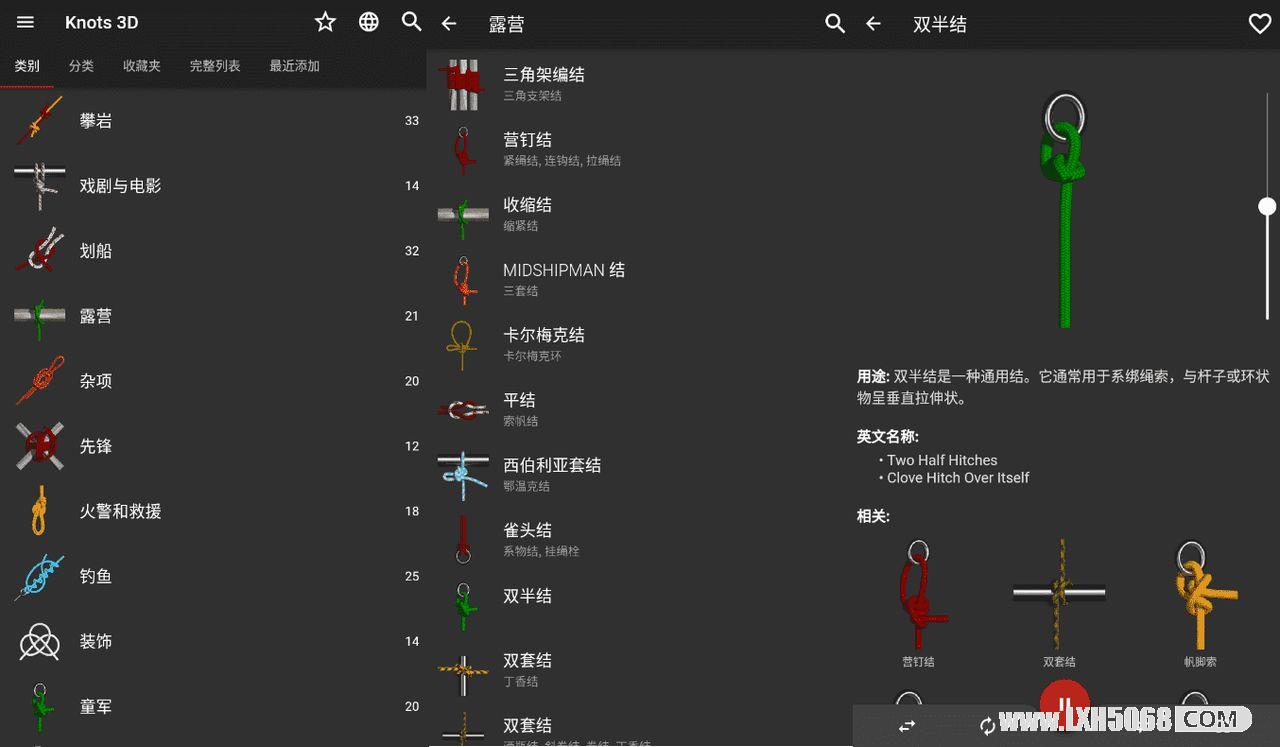Open the 钓鱼 category
Screen dimensions: 1280x747
[x=213, y=577]
